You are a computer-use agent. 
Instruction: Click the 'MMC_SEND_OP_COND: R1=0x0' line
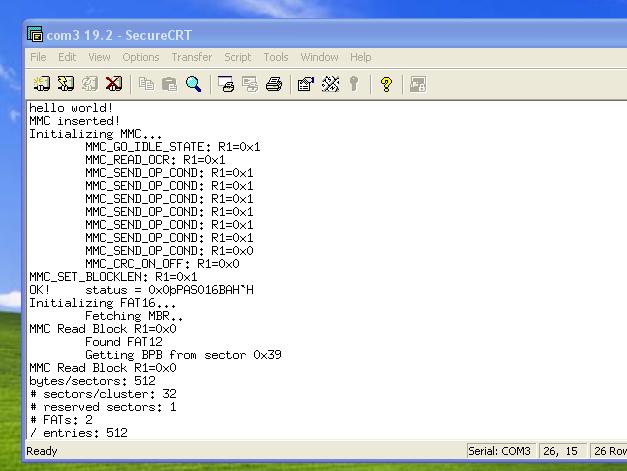click(x=169, y=251)
